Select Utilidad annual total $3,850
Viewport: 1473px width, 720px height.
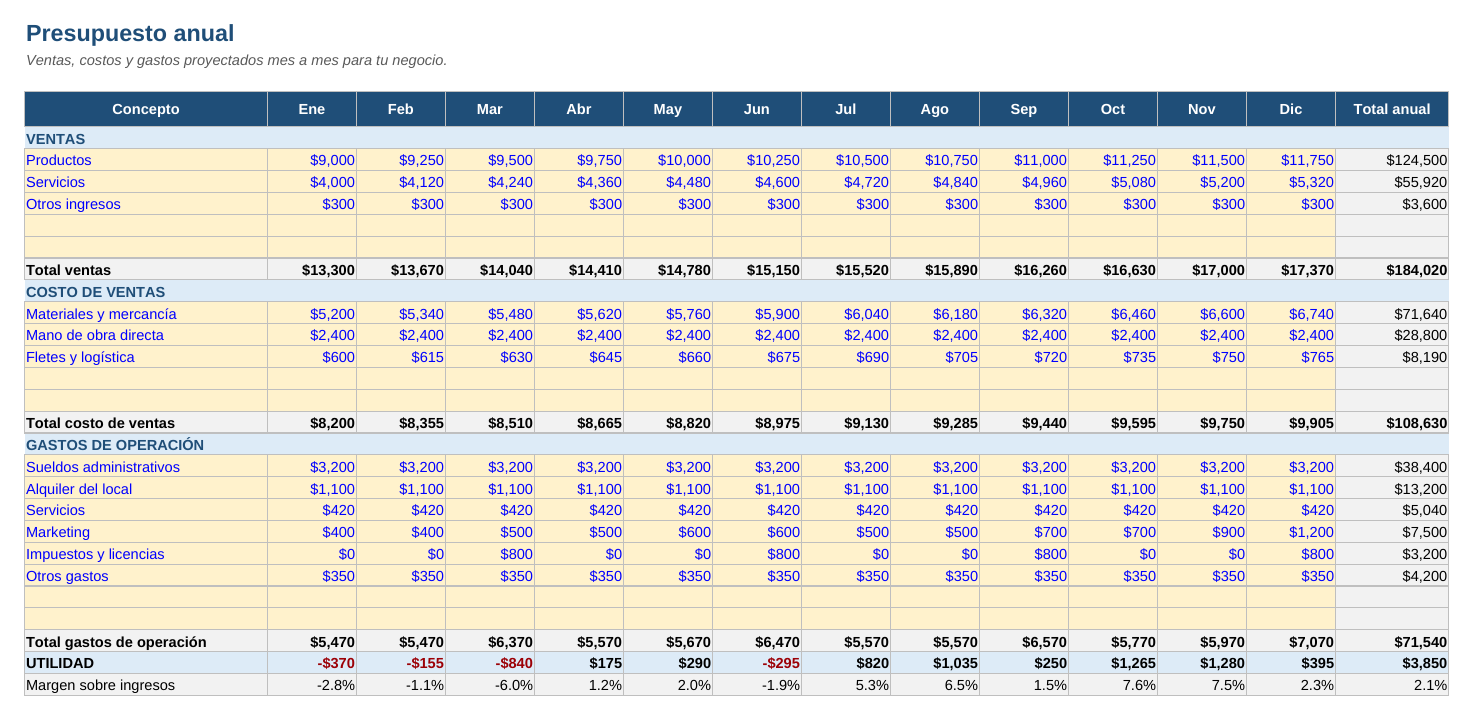point(1392,663)
